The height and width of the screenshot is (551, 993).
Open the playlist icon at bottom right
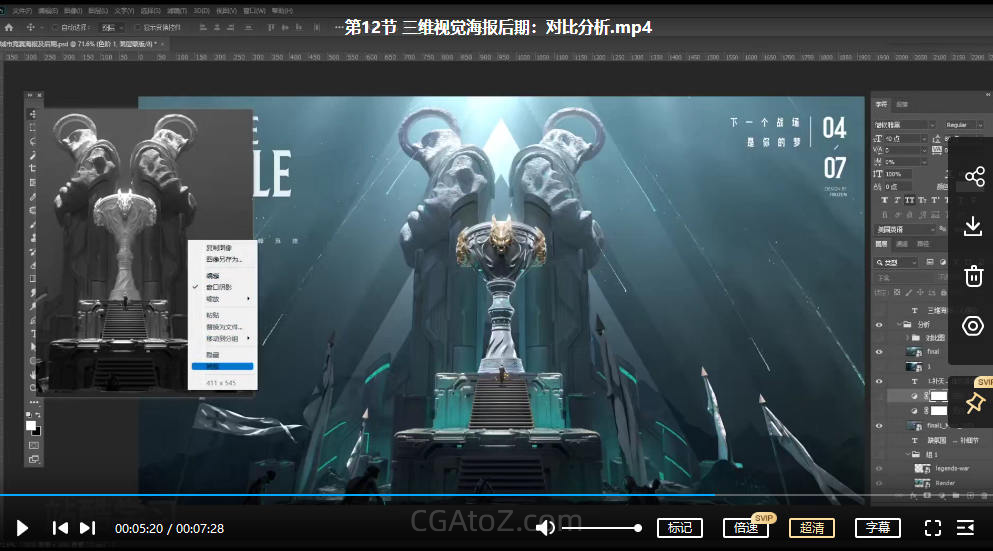966,528
